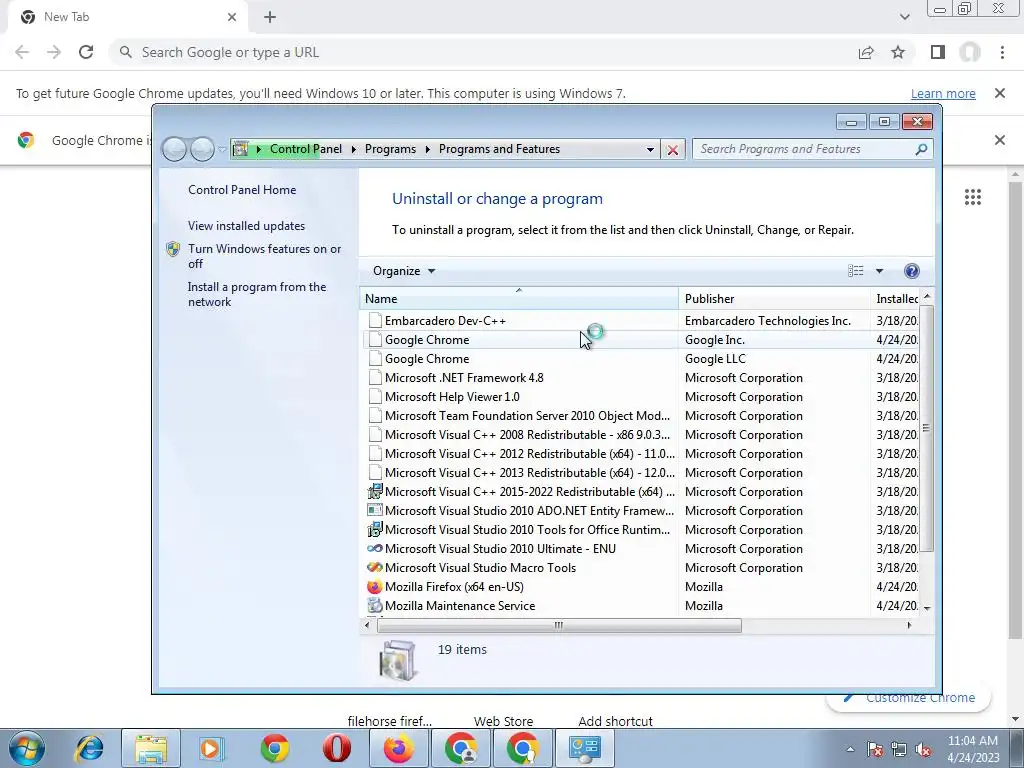1024x768 pixels.
Task: Click Chrome's share this page icon
Action: click(x=866, y=52)
